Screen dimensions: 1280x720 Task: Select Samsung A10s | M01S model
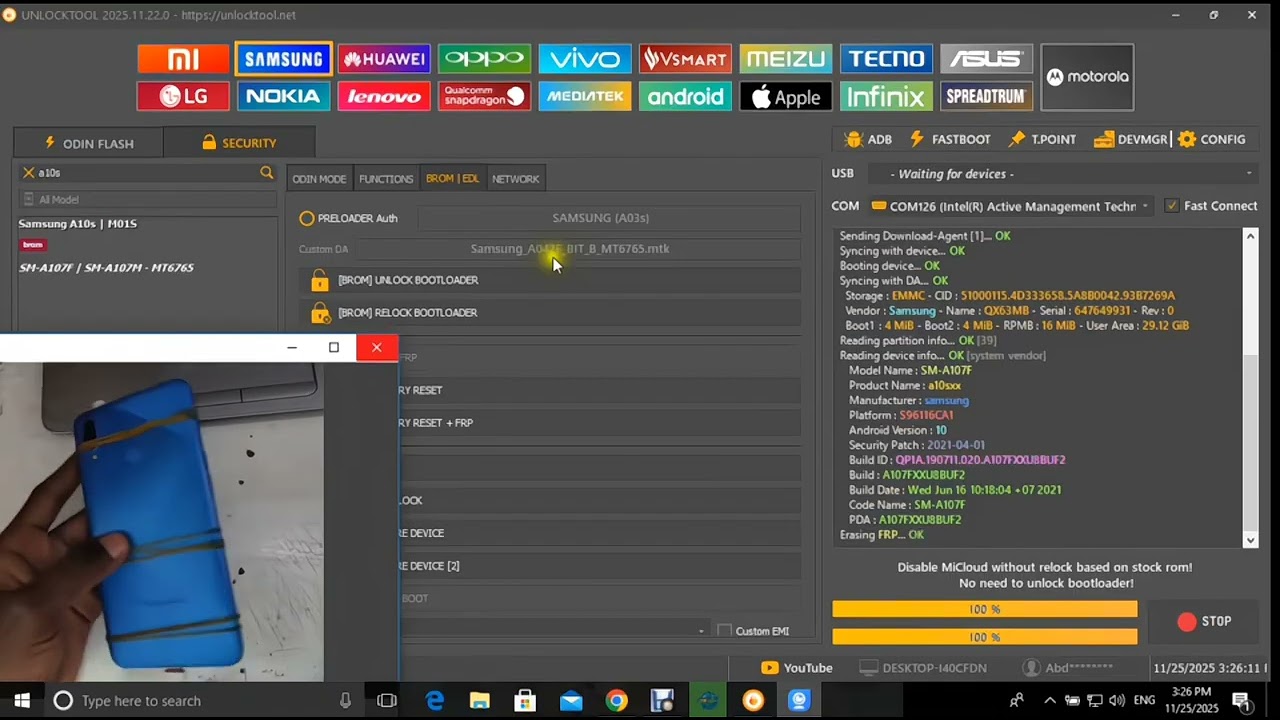click(x=77, y=224)
